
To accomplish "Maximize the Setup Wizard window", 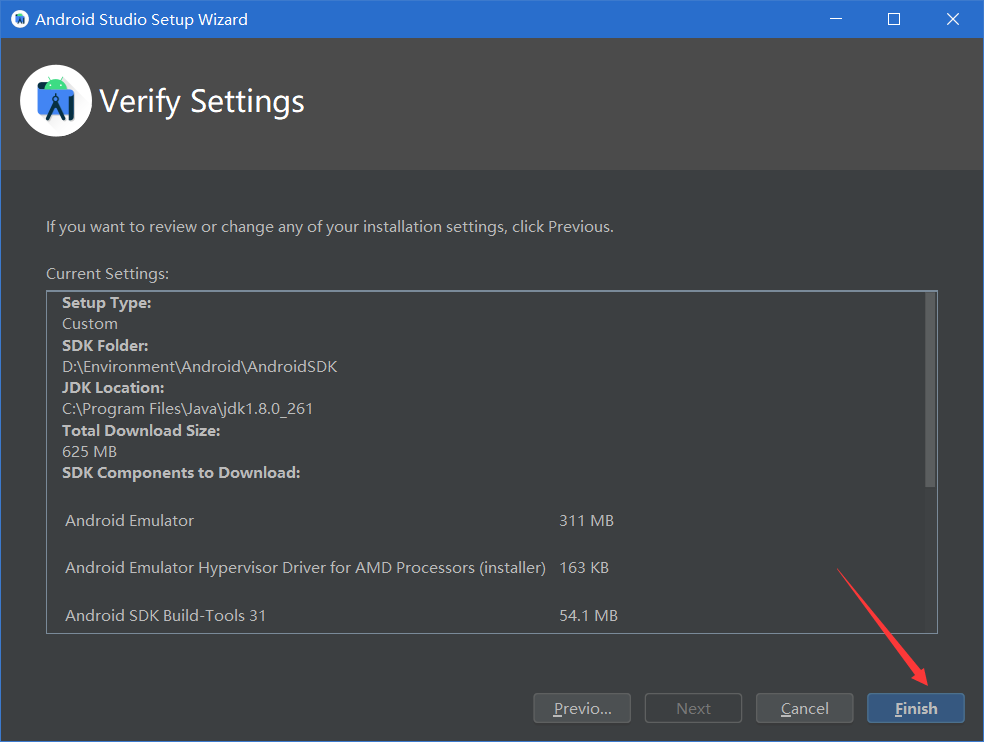I will pos(894,19).
